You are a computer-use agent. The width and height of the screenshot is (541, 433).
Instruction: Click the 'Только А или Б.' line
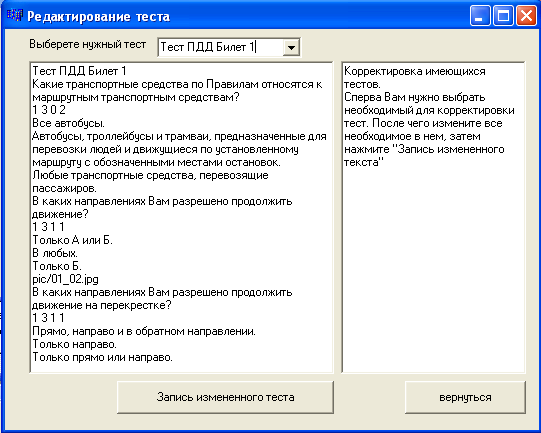pyautogui.click(x=72, y=240)
